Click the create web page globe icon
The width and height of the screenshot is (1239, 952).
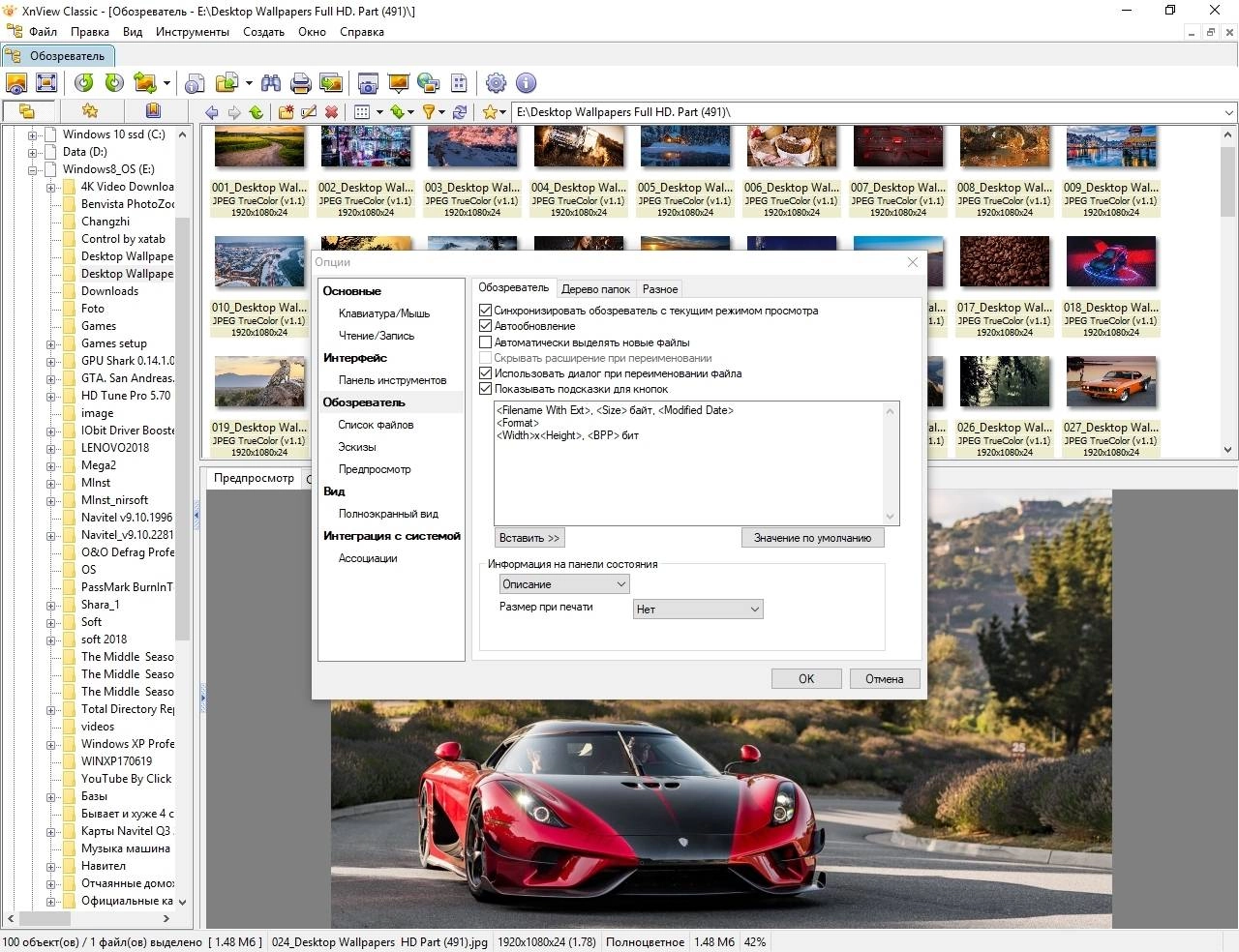pyautogui.click(x=428, y=83)
